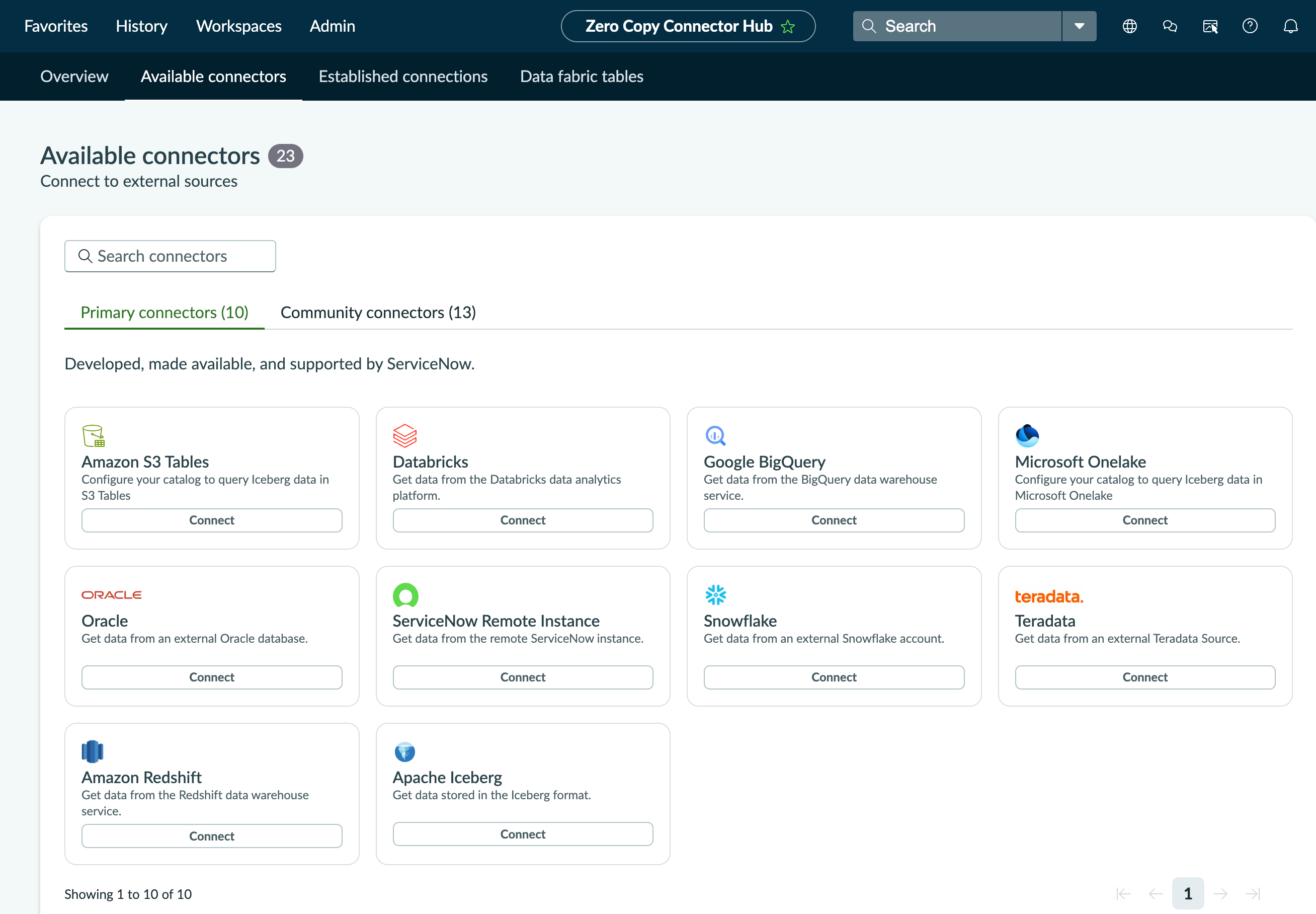
Task: Click the Amazon Redshift logo icon
Action: coord(93,751)
